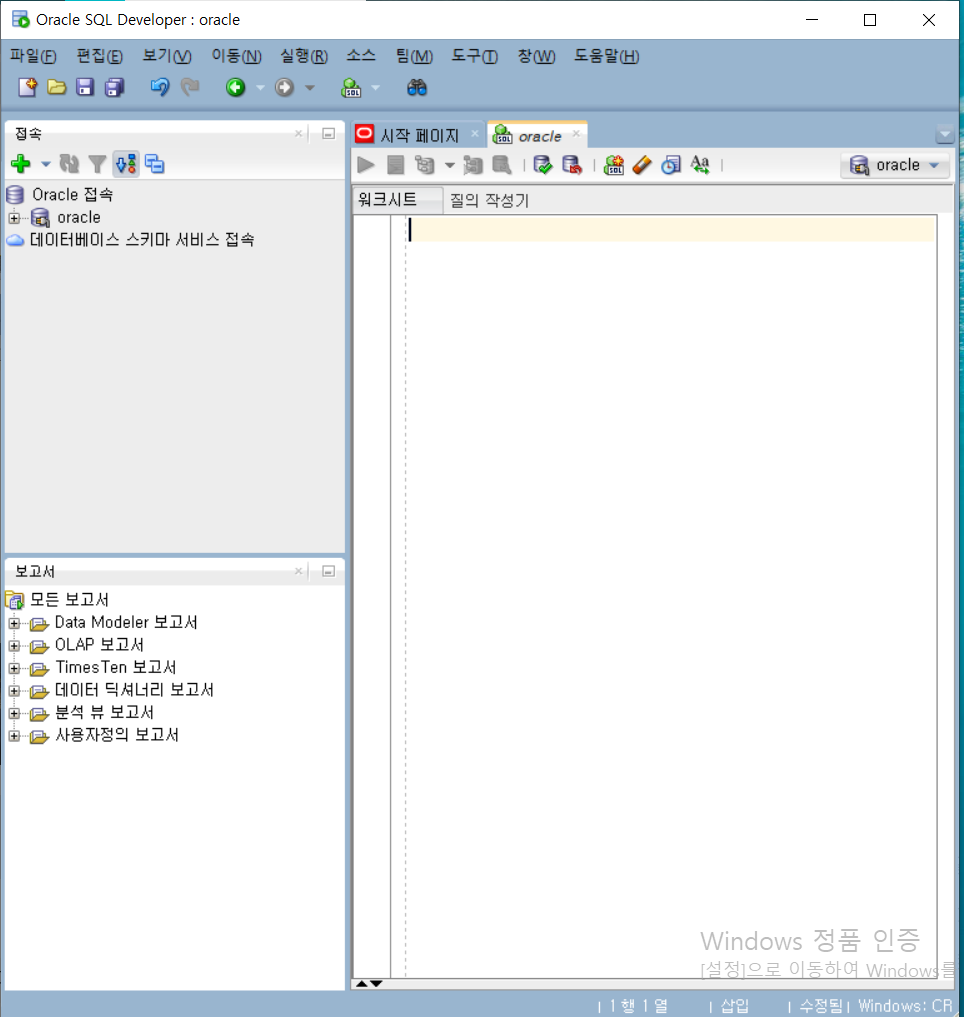Click the Run Script icon

click(395, 165)
